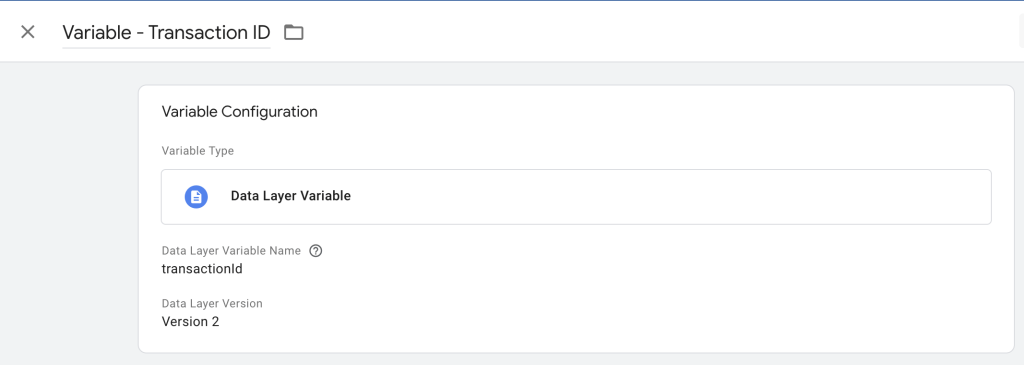Open the folder icon beside the variable name

point(294,32)
